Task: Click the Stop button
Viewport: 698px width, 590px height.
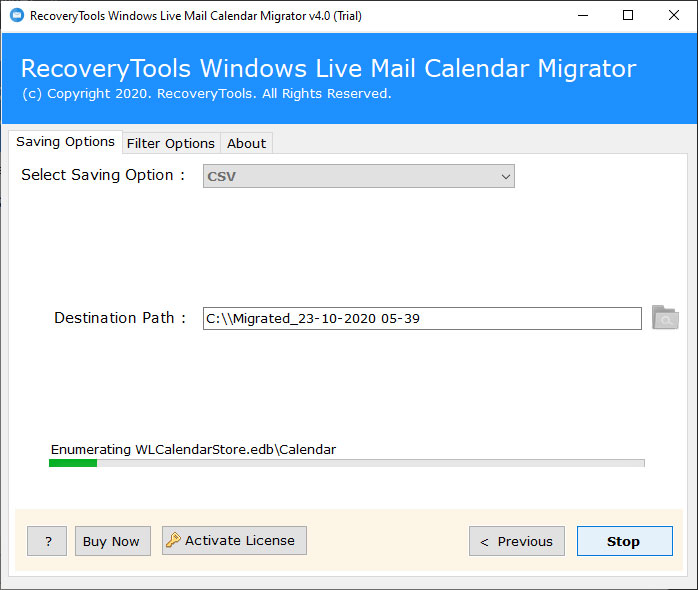Action: [x=625, y=541]
